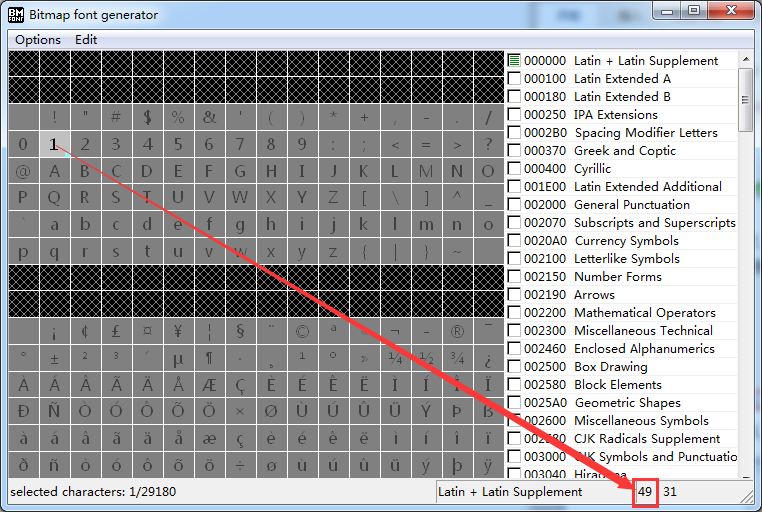Select the ampersand character cell
Viewport: 762px width, 512px height.
[x=209, y=117]
